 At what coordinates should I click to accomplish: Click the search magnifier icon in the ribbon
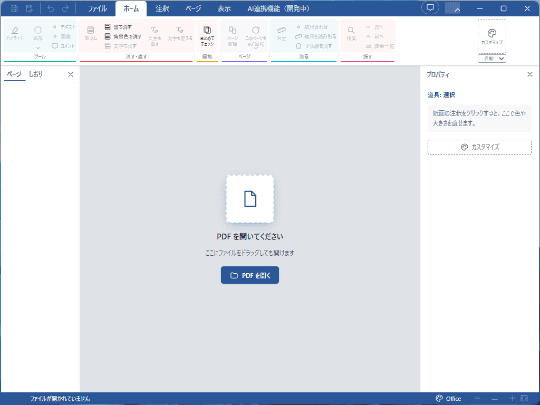pyautogui.click(x=351, y=30)
